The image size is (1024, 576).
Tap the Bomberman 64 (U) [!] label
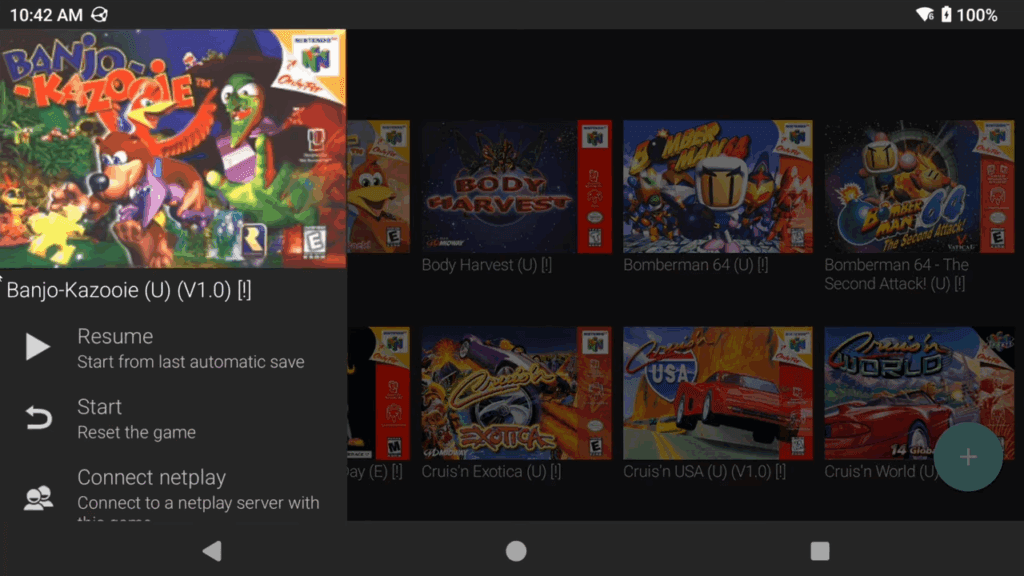click(696, 265)
